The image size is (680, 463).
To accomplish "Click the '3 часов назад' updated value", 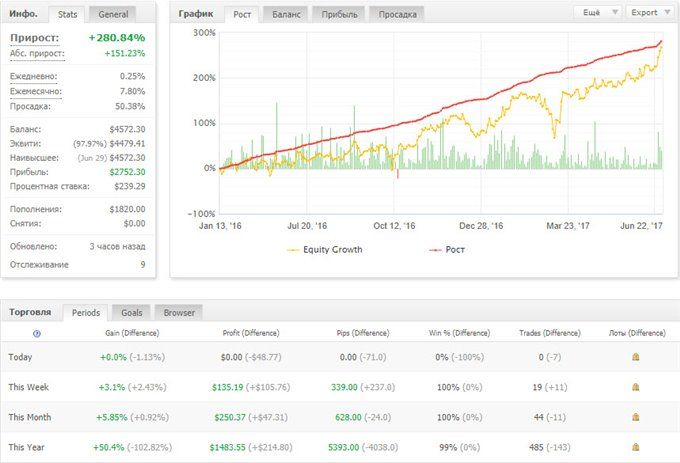I will 117,247.
